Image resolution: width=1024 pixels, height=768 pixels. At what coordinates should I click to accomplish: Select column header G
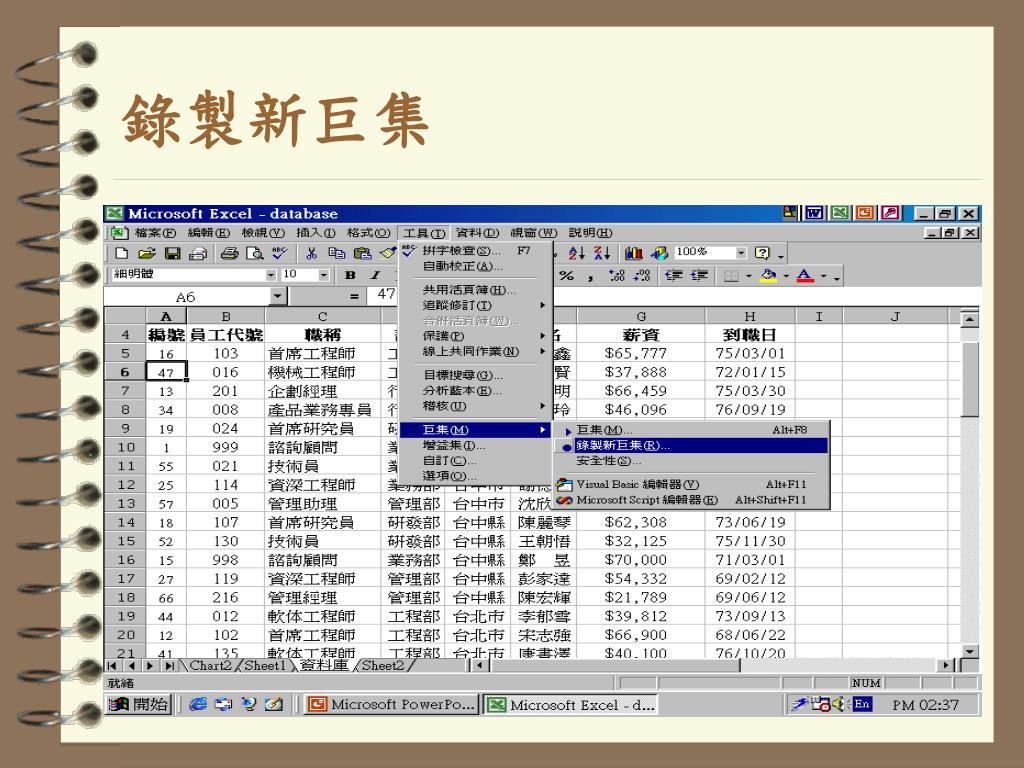(641, 317)
